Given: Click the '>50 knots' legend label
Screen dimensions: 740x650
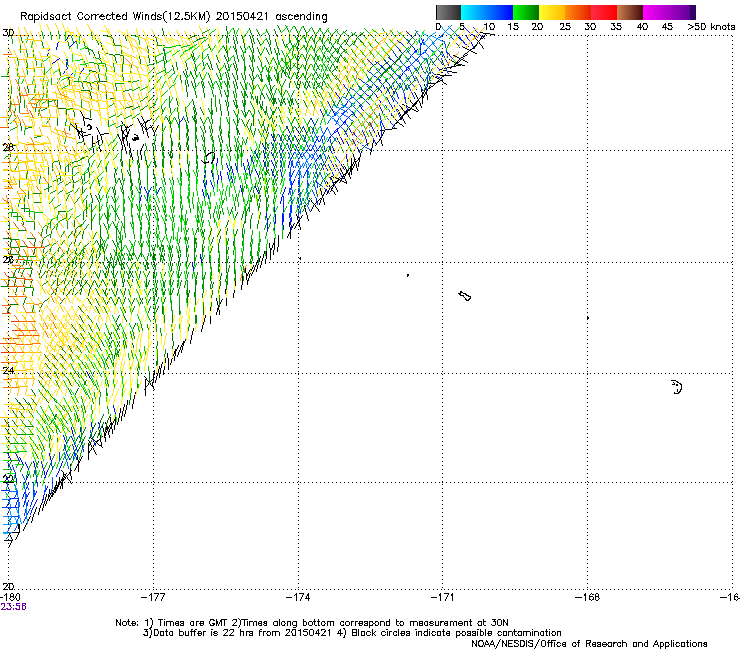Looking at the screenshot, I should point(711,27).
